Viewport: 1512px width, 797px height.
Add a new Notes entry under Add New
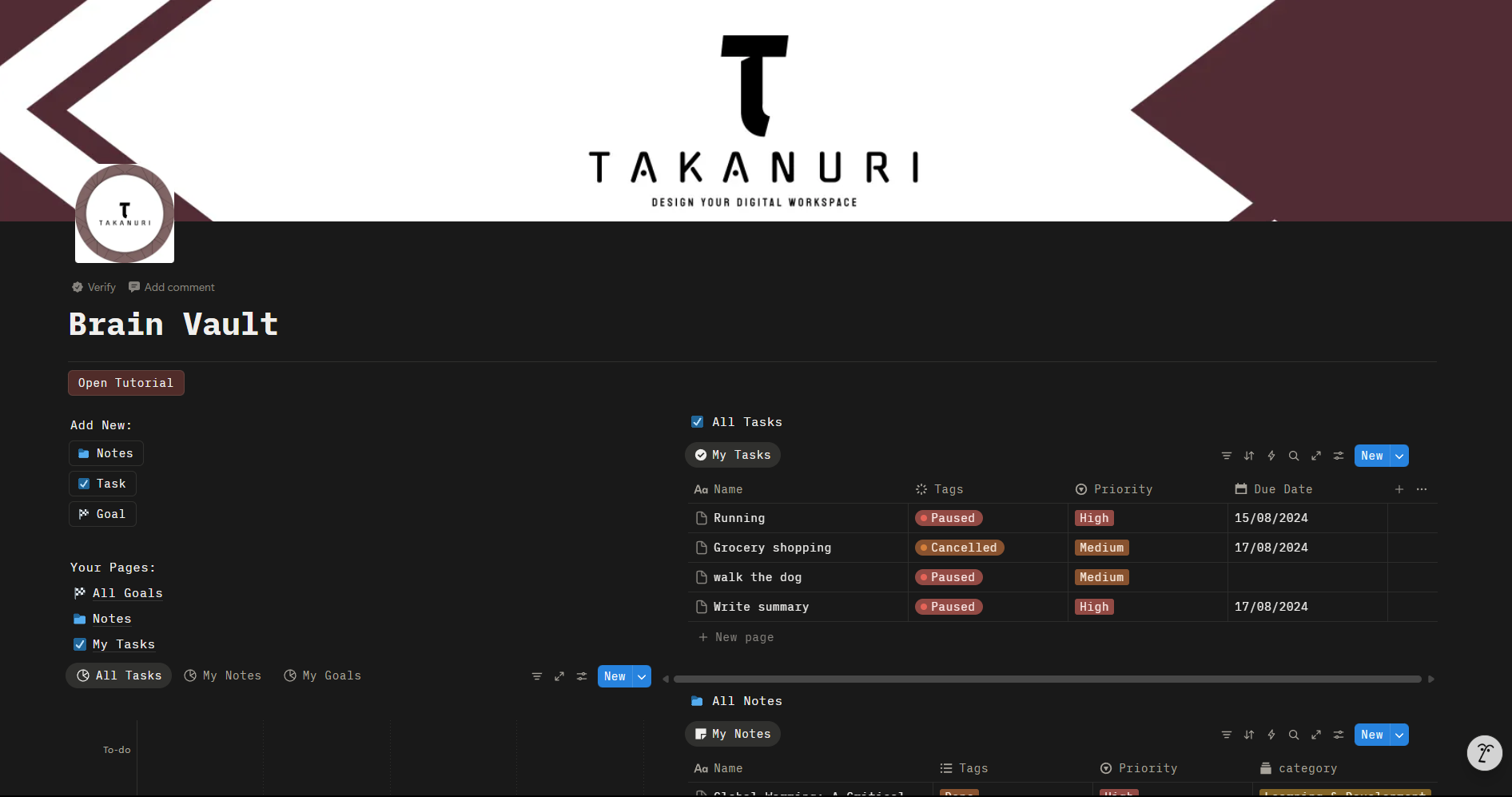[x=106, y=453]
